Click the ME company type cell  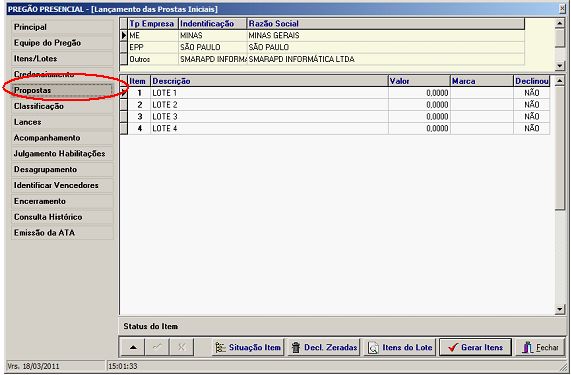pyautogui.click(x=153, y=36)
